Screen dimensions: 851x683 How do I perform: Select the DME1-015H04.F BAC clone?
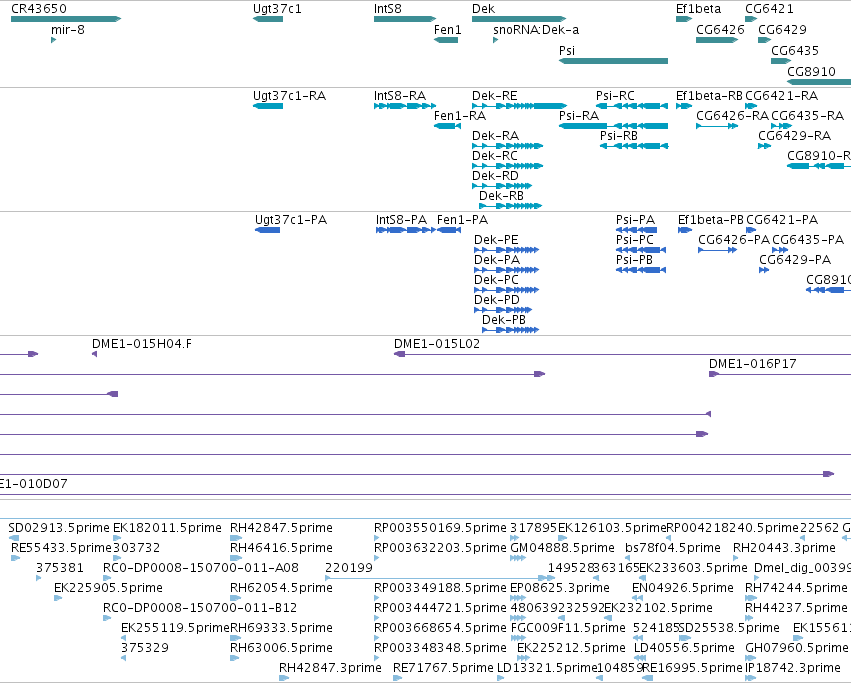pos(94,355)
